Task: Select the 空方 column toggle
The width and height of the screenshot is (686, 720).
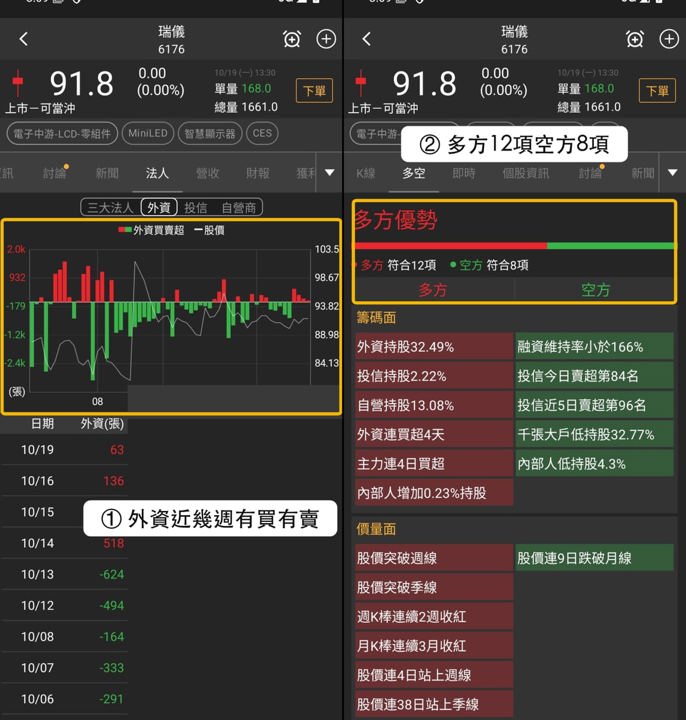Action: click(595, 290)
